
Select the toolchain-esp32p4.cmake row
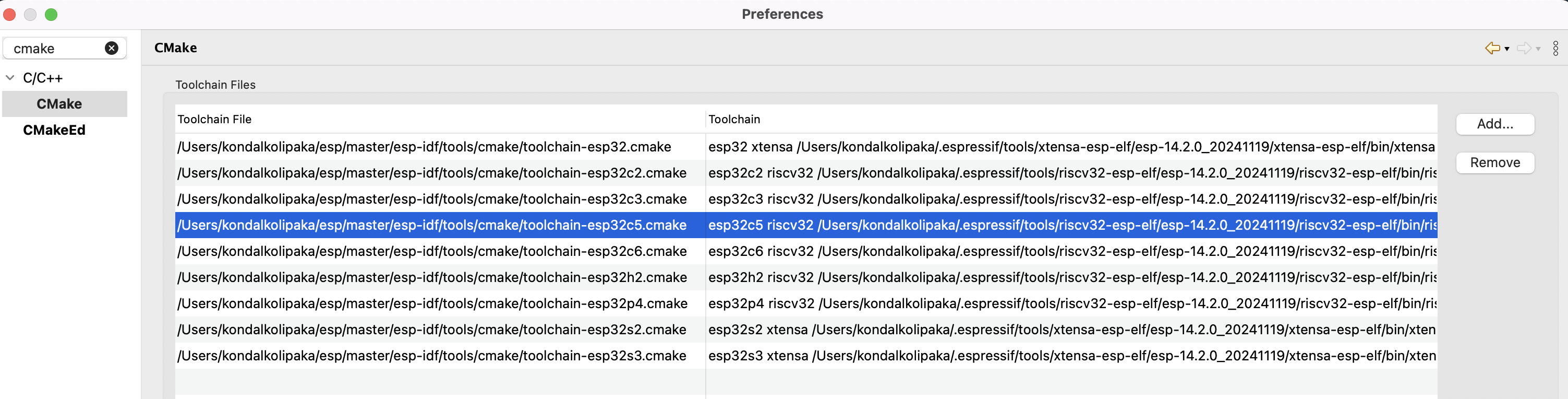432,303
